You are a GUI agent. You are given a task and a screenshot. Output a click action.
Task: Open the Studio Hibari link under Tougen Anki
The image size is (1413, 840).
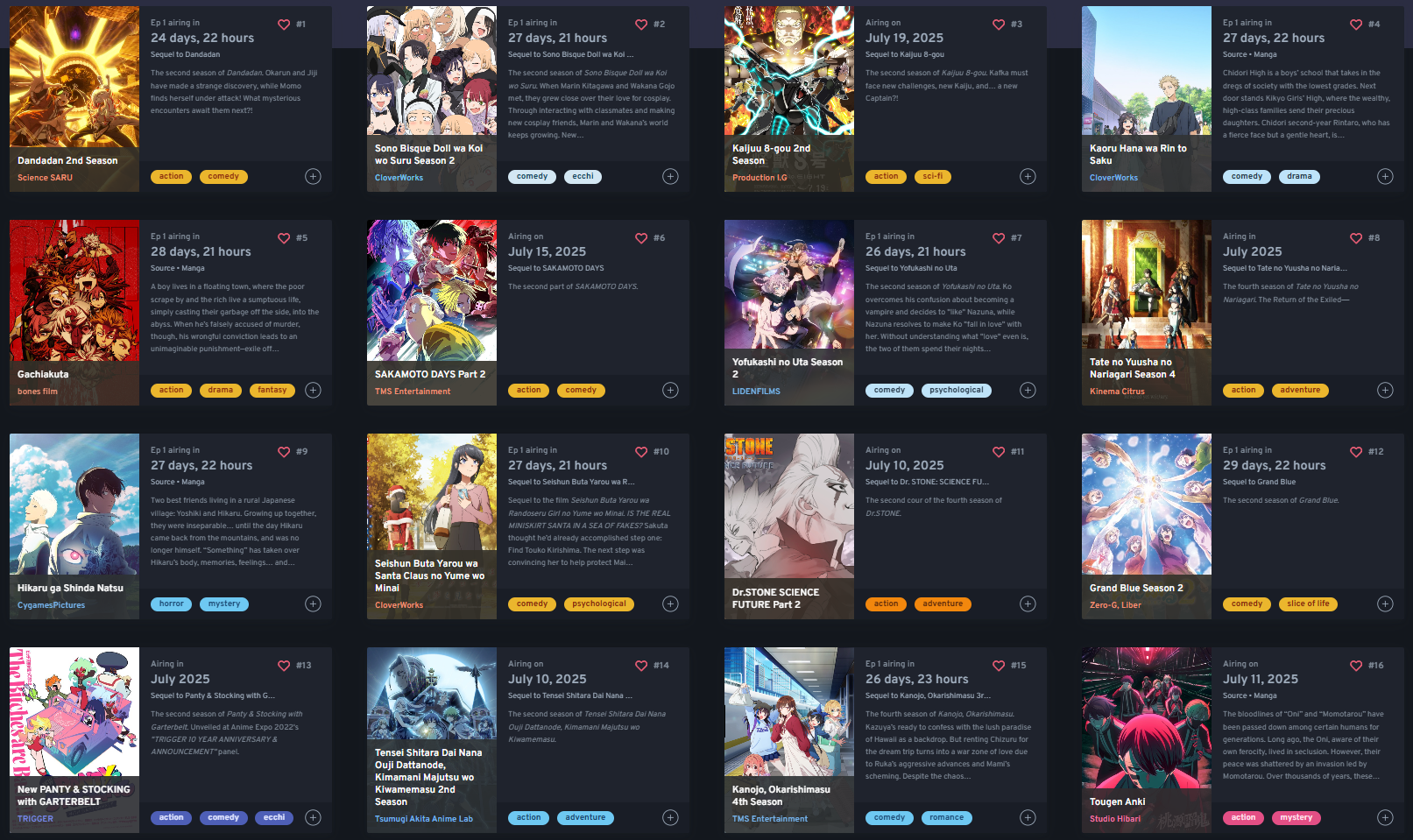pos(1115,819)
